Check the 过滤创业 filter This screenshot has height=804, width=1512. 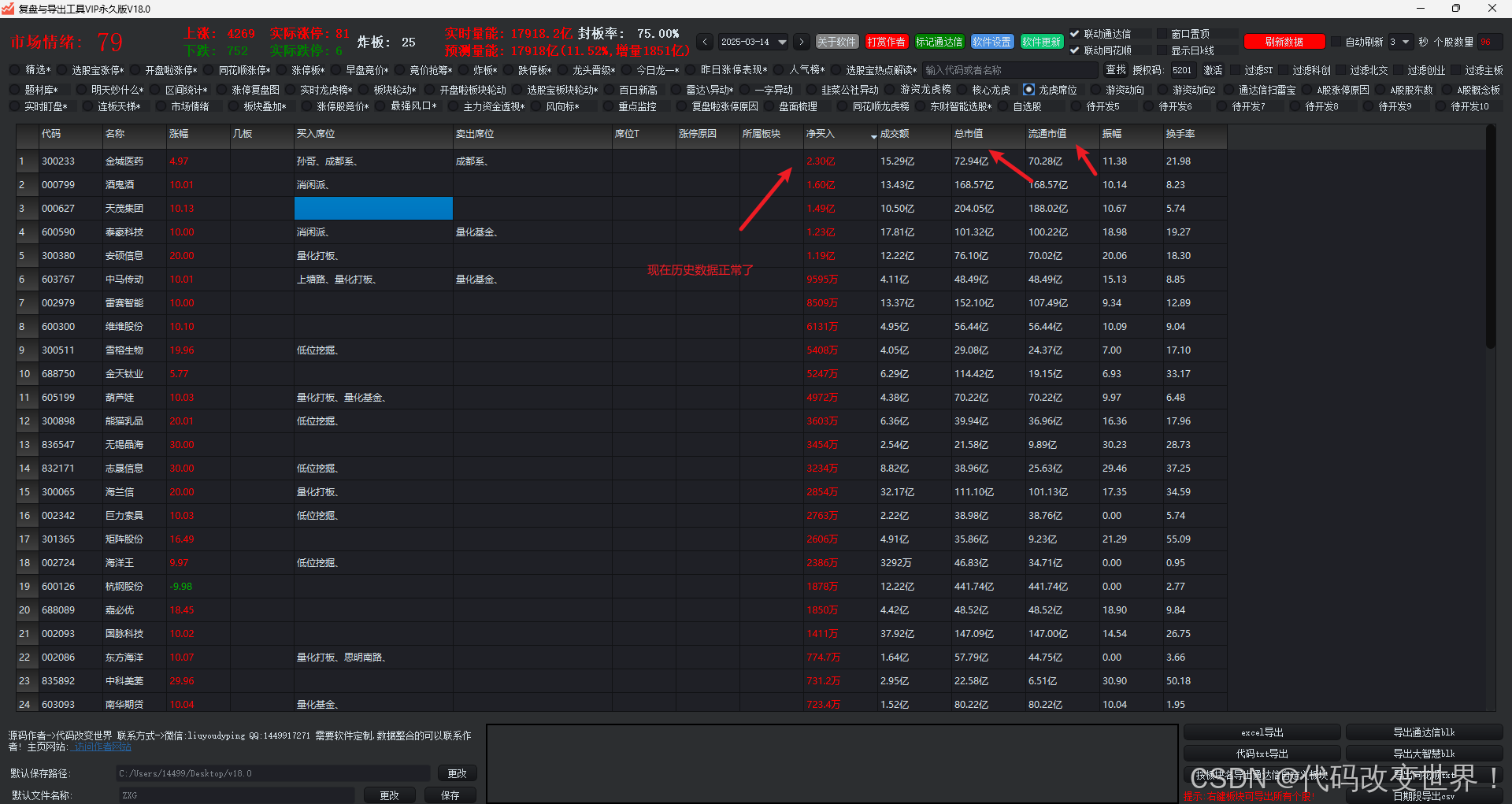(1399, 70)
